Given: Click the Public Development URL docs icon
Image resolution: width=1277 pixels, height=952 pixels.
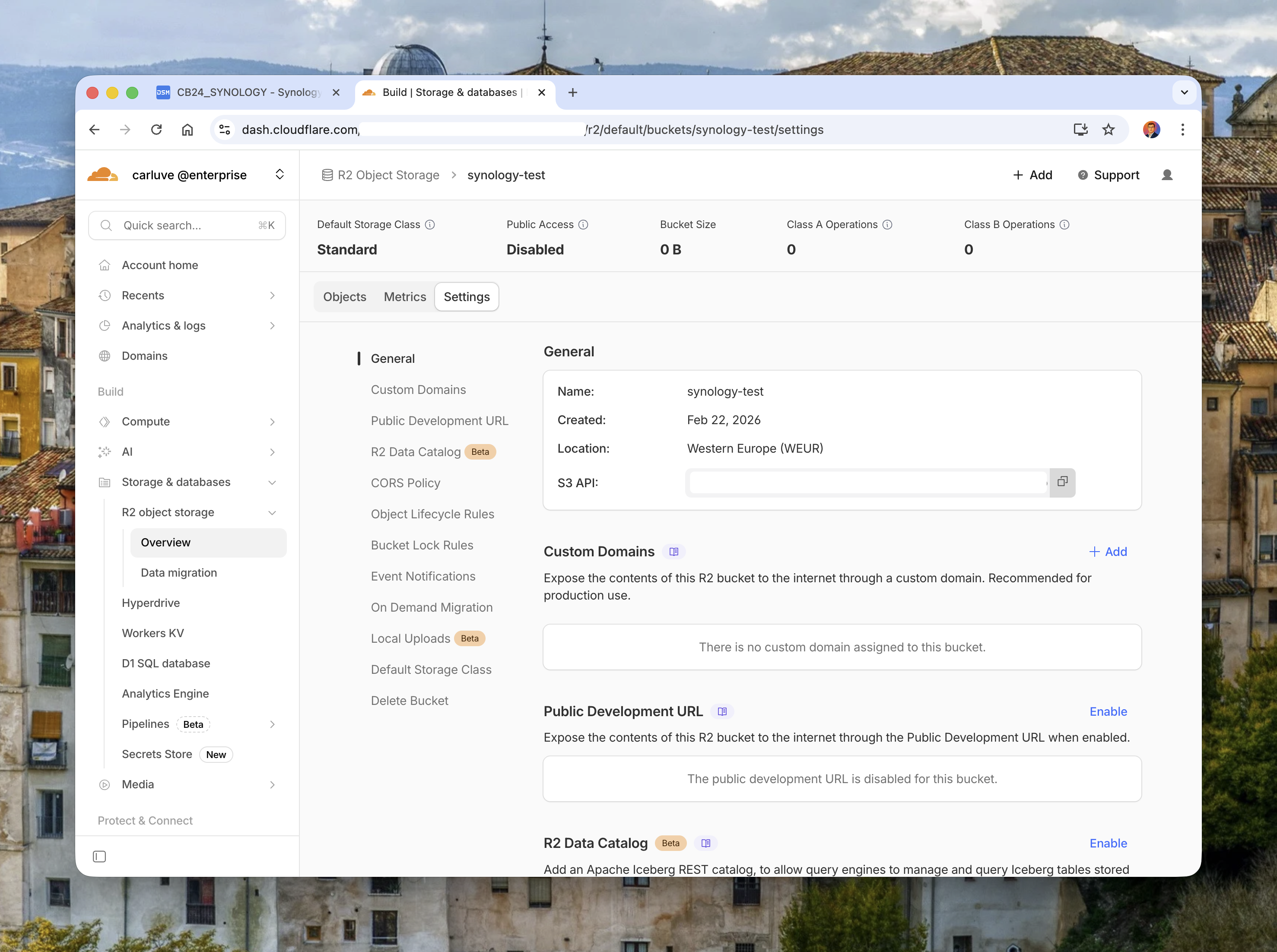Looking at the screenshot, I should coord(722,711).
